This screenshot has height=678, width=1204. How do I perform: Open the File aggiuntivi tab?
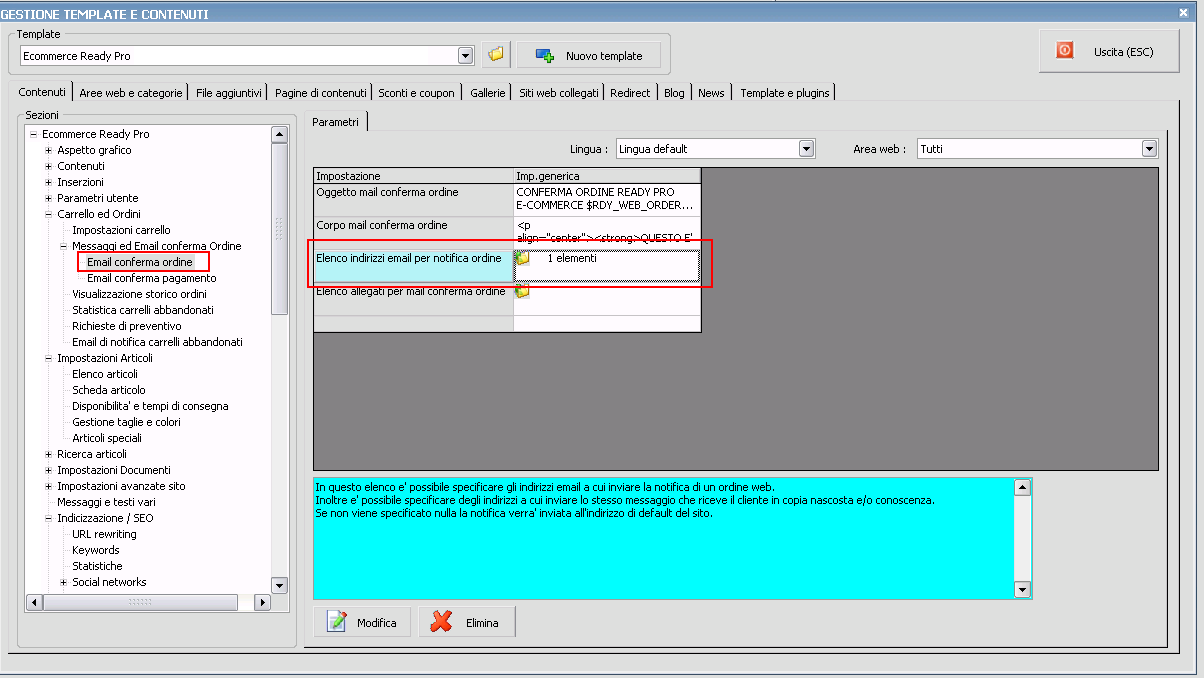tap(229, 92)
